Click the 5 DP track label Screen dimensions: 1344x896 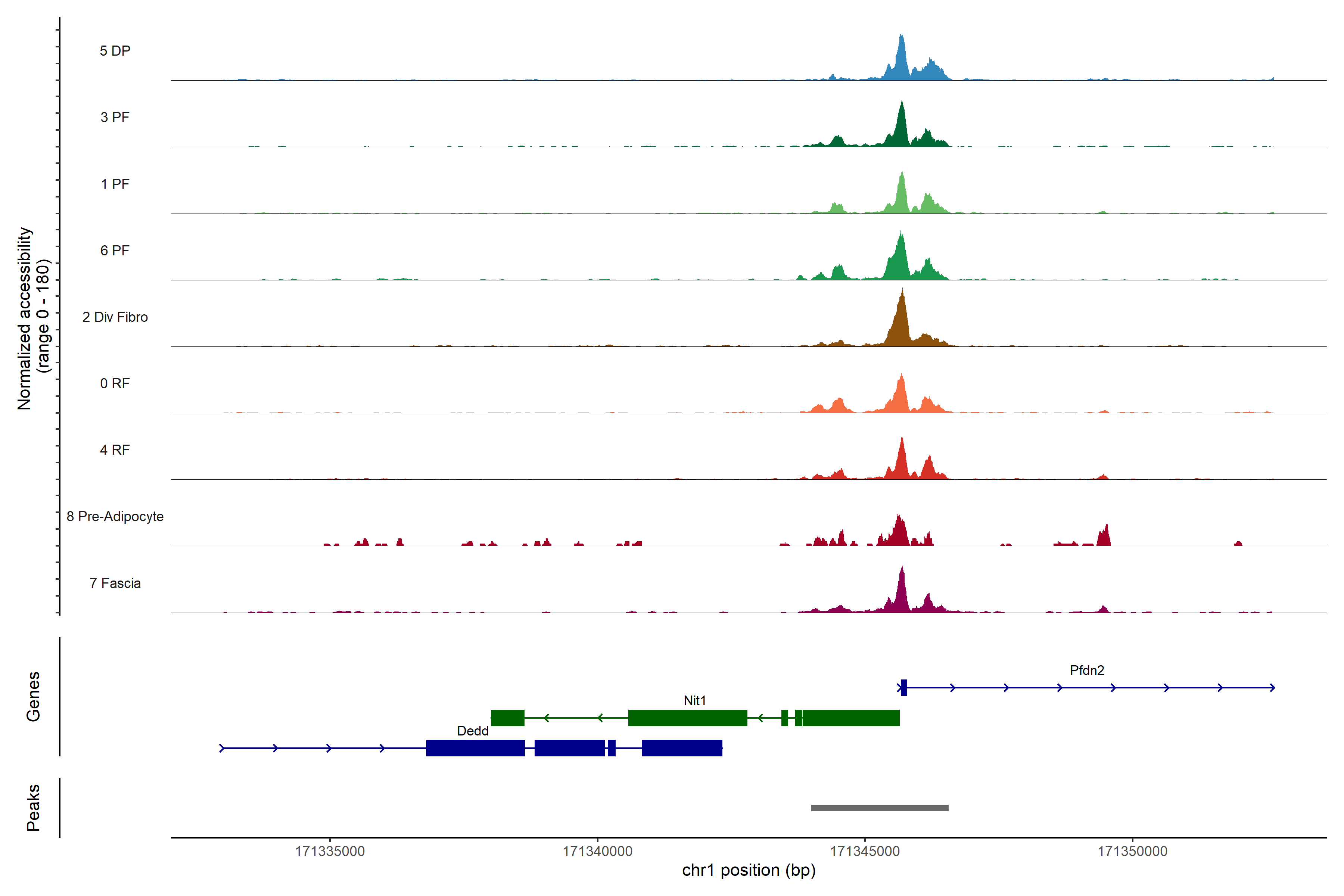pyautogui.click(x=115, y=51)
